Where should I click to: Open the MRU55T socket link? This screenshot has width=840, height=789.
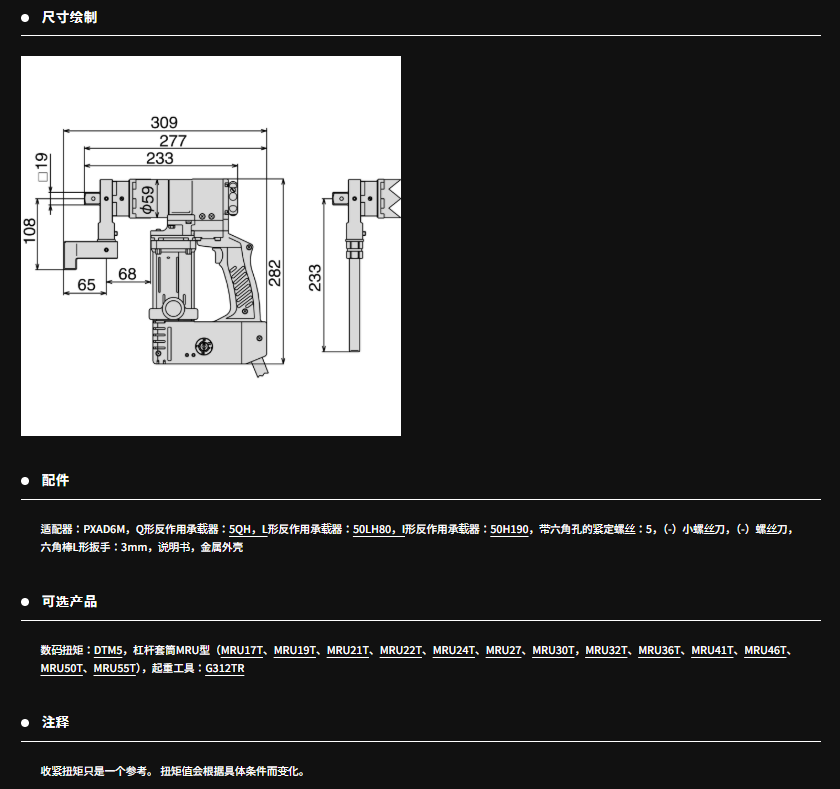point(115,668)
